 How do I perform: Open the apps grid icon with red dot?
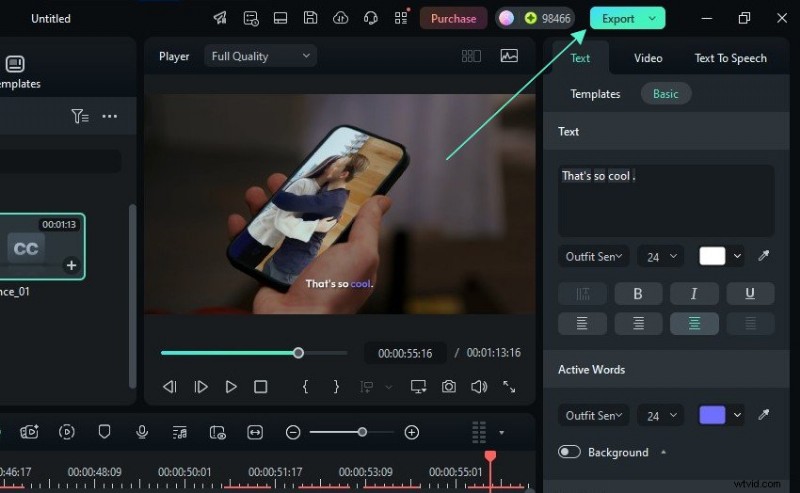pos(402,17)
